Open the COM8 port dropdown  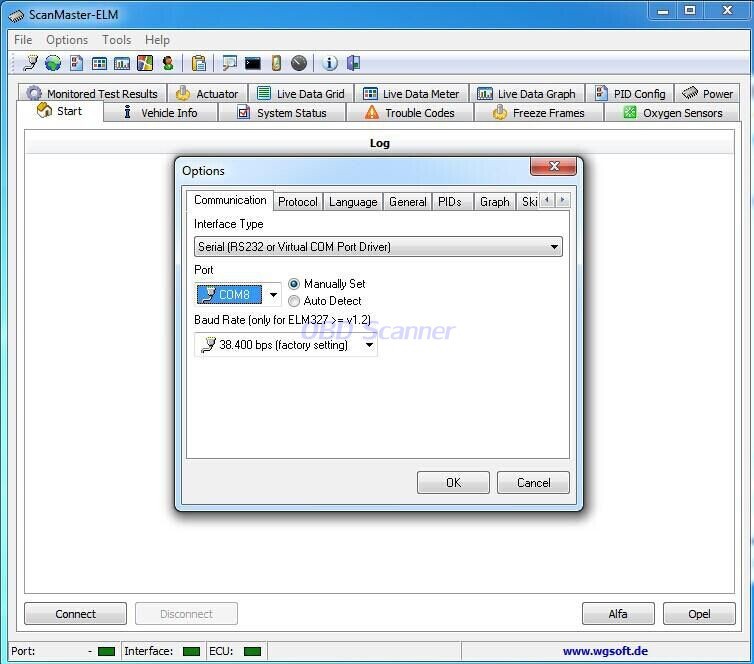coord(273,295)
